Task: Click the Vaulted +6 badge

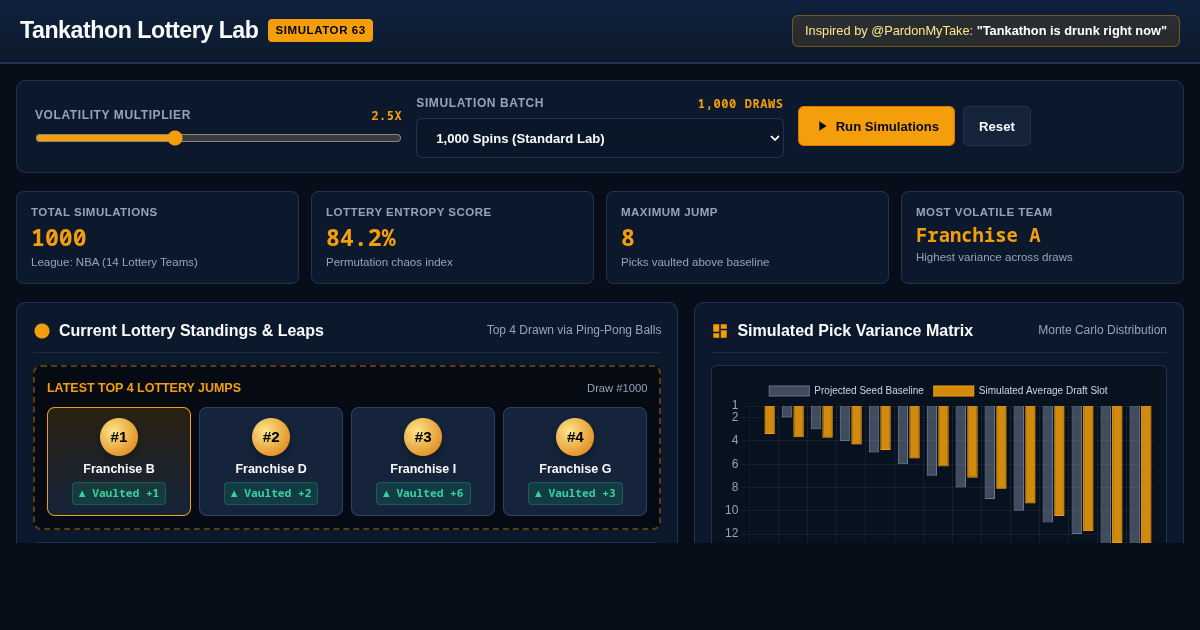Action: tap(423, 493)
